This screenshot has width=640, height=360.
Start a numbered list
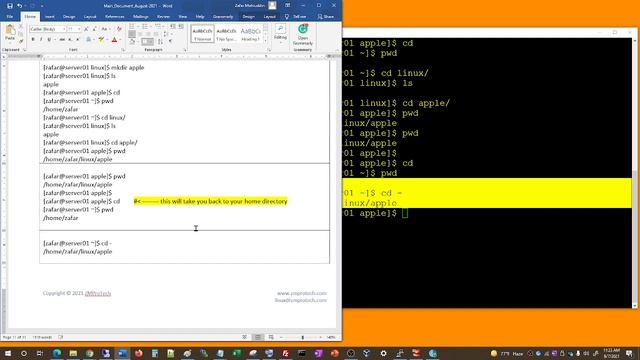click(146, 27)
